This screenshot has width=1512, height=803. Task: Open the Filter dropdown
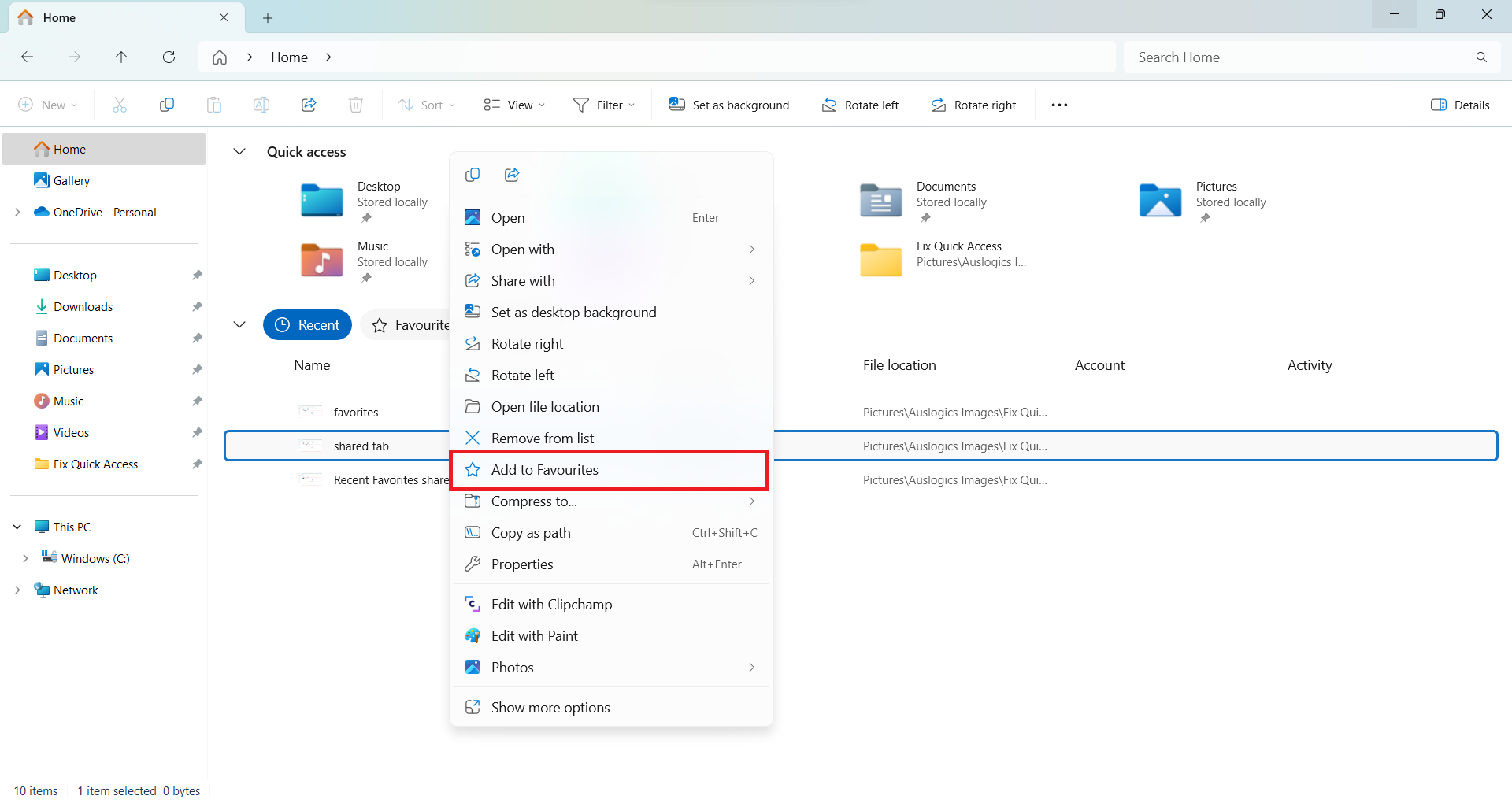coord(604,105)
